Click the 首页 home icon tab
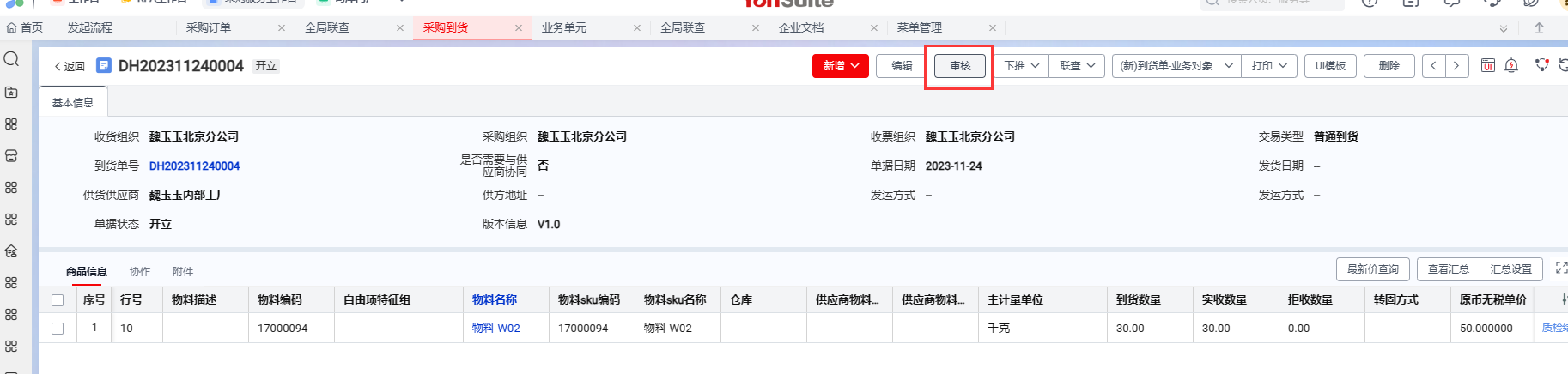Screen dimensions: 1568x374 tap(24, 27)
